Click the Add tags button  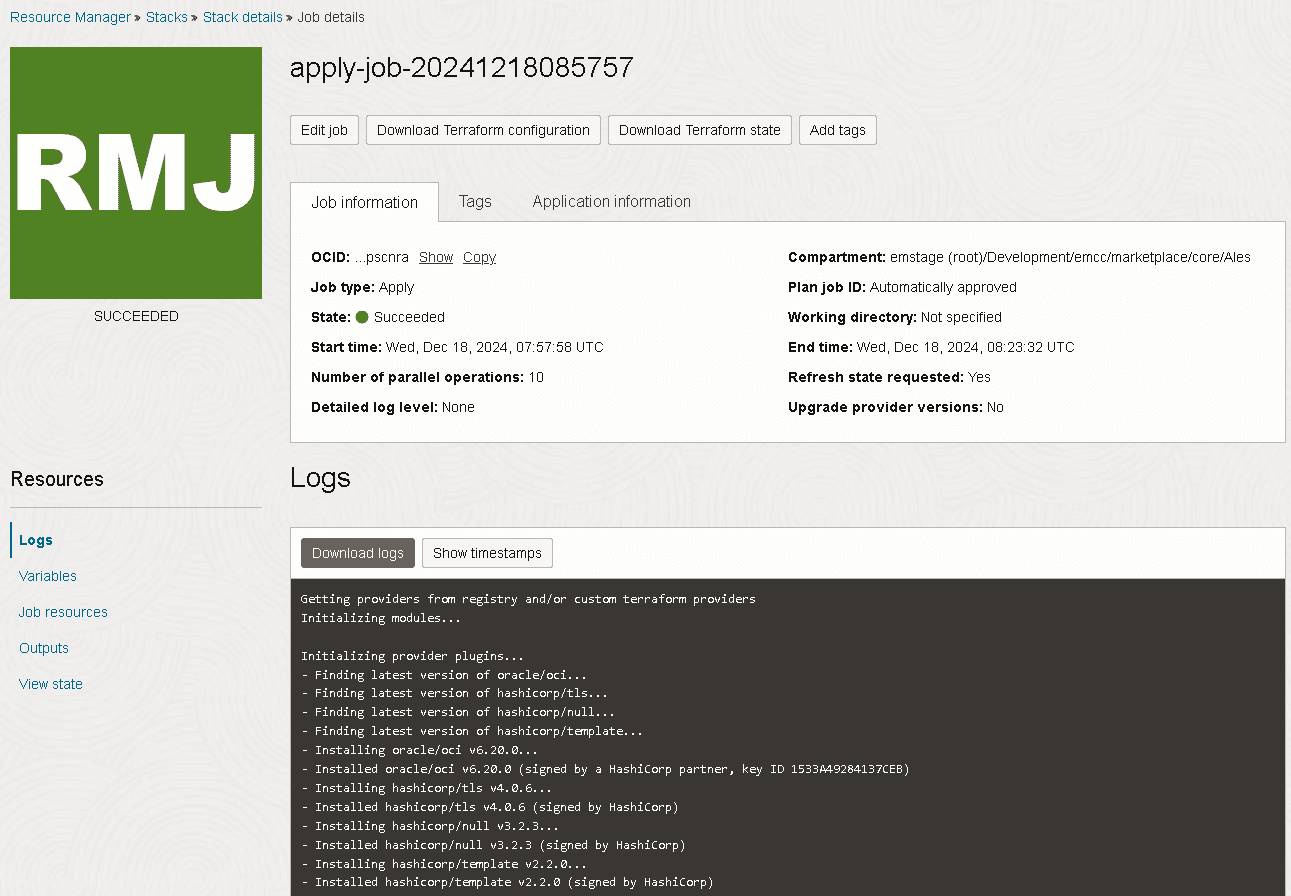coord(838,130)
